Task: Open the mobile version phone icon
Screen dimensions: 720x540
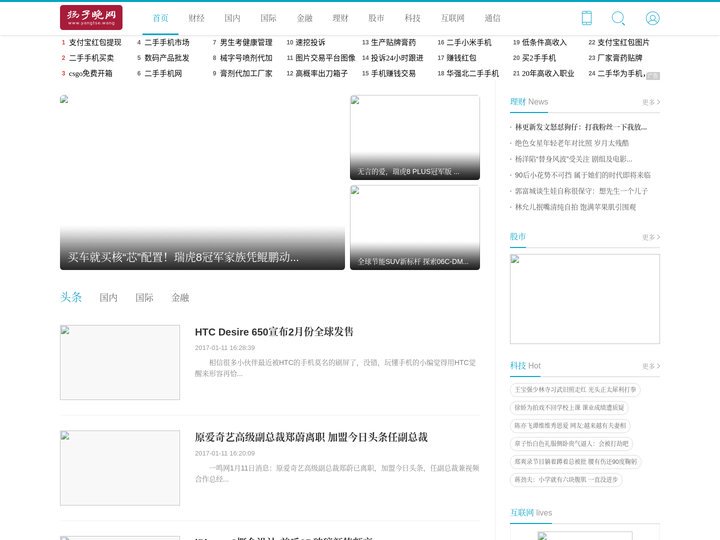Action: [586, 18]
